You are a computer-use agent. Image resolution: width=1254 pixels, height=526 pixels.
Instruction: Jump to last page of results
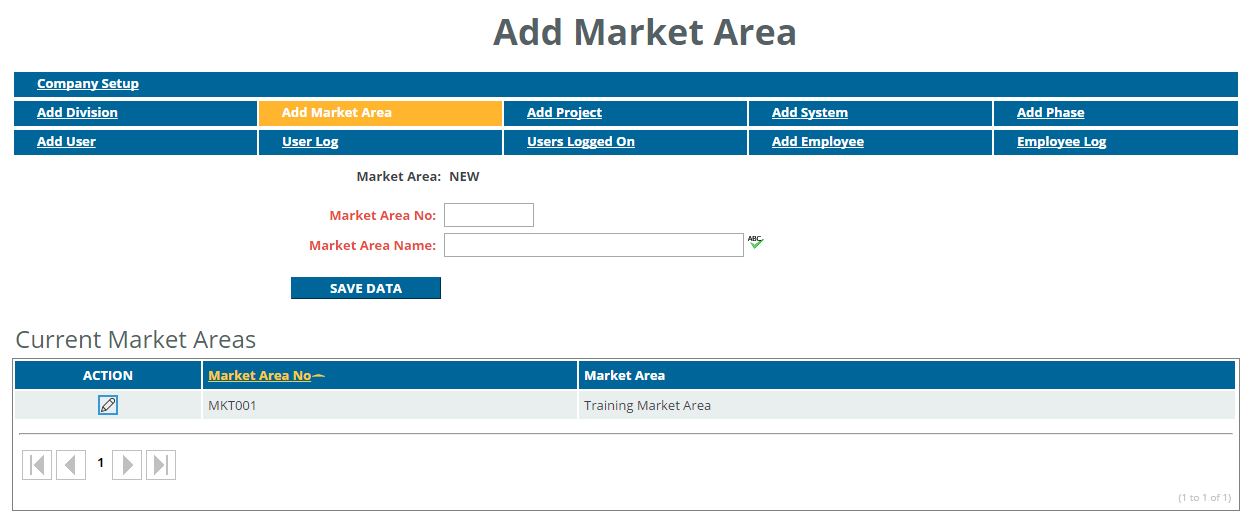click(161, 465)
